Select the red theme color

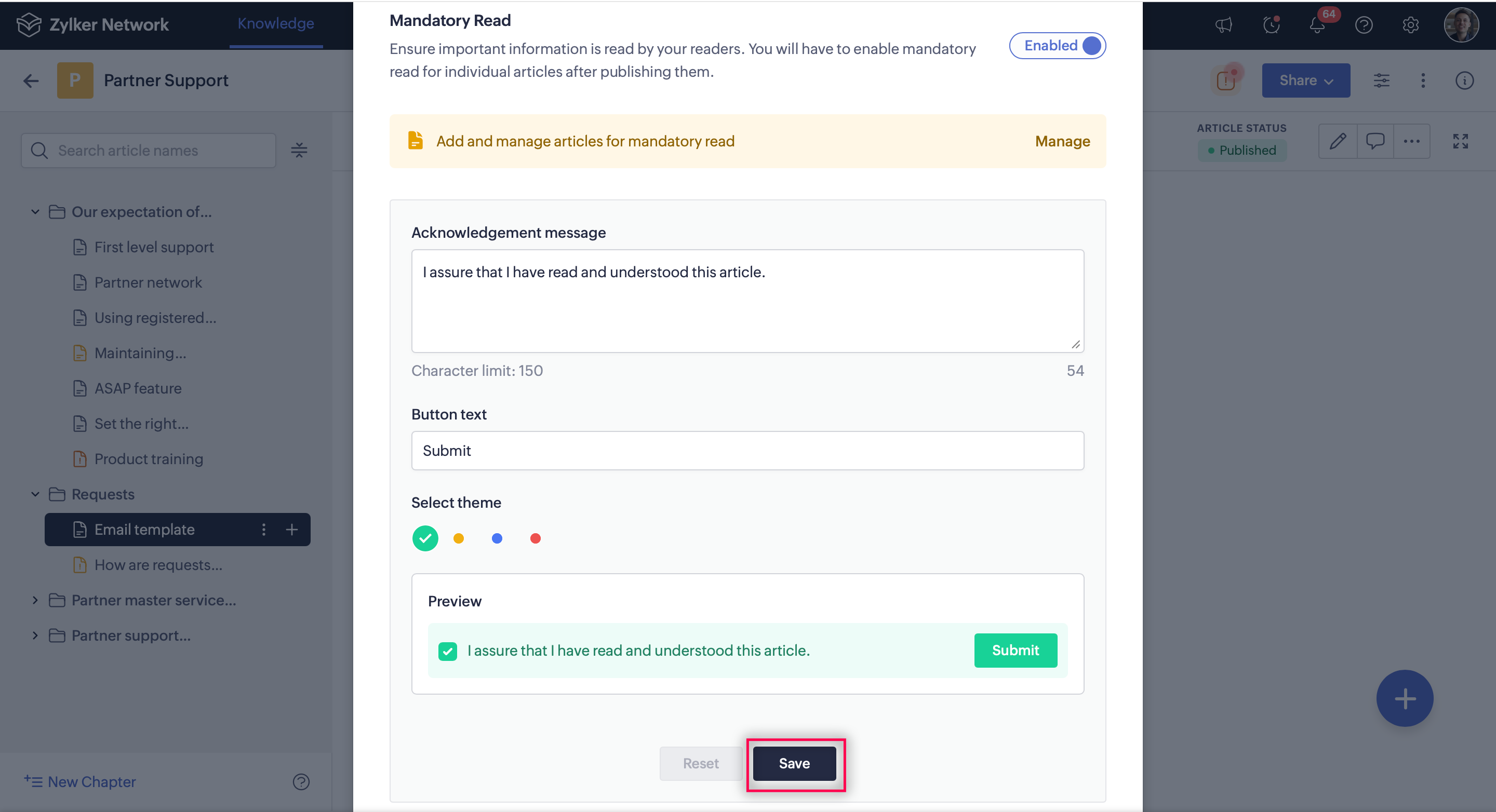535,538
